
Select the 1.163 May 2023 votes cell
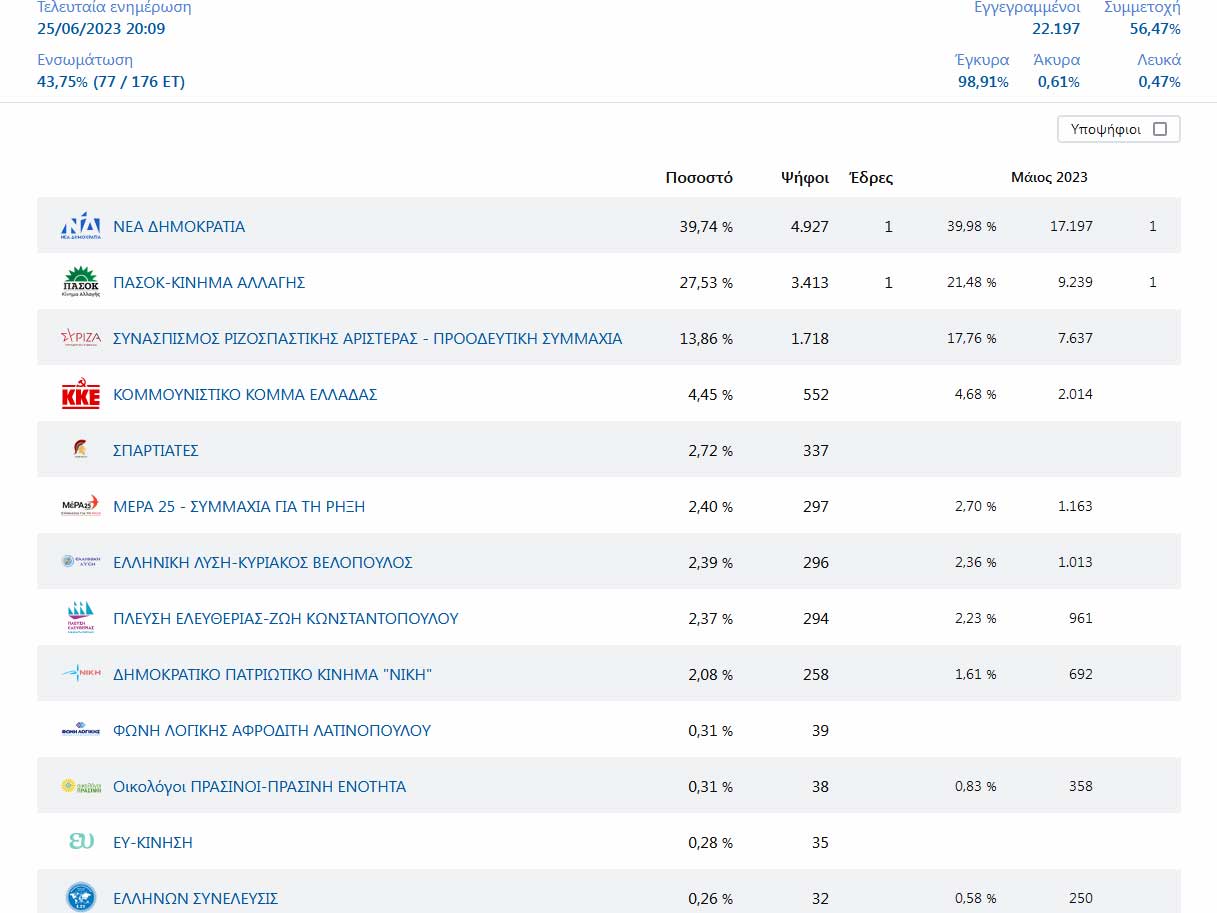(1075, 507)
